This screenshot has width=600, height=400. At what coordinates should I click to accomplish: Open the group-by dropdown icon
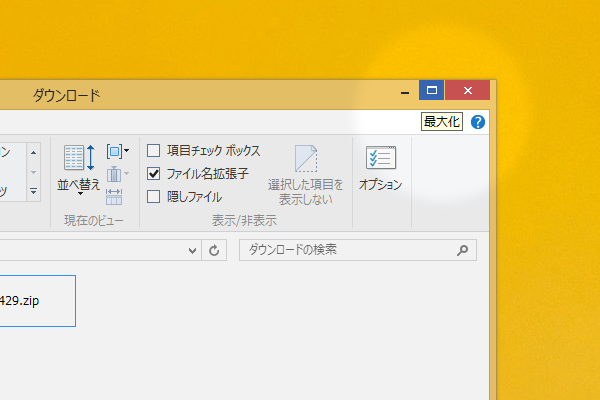[x=117, y=151]
